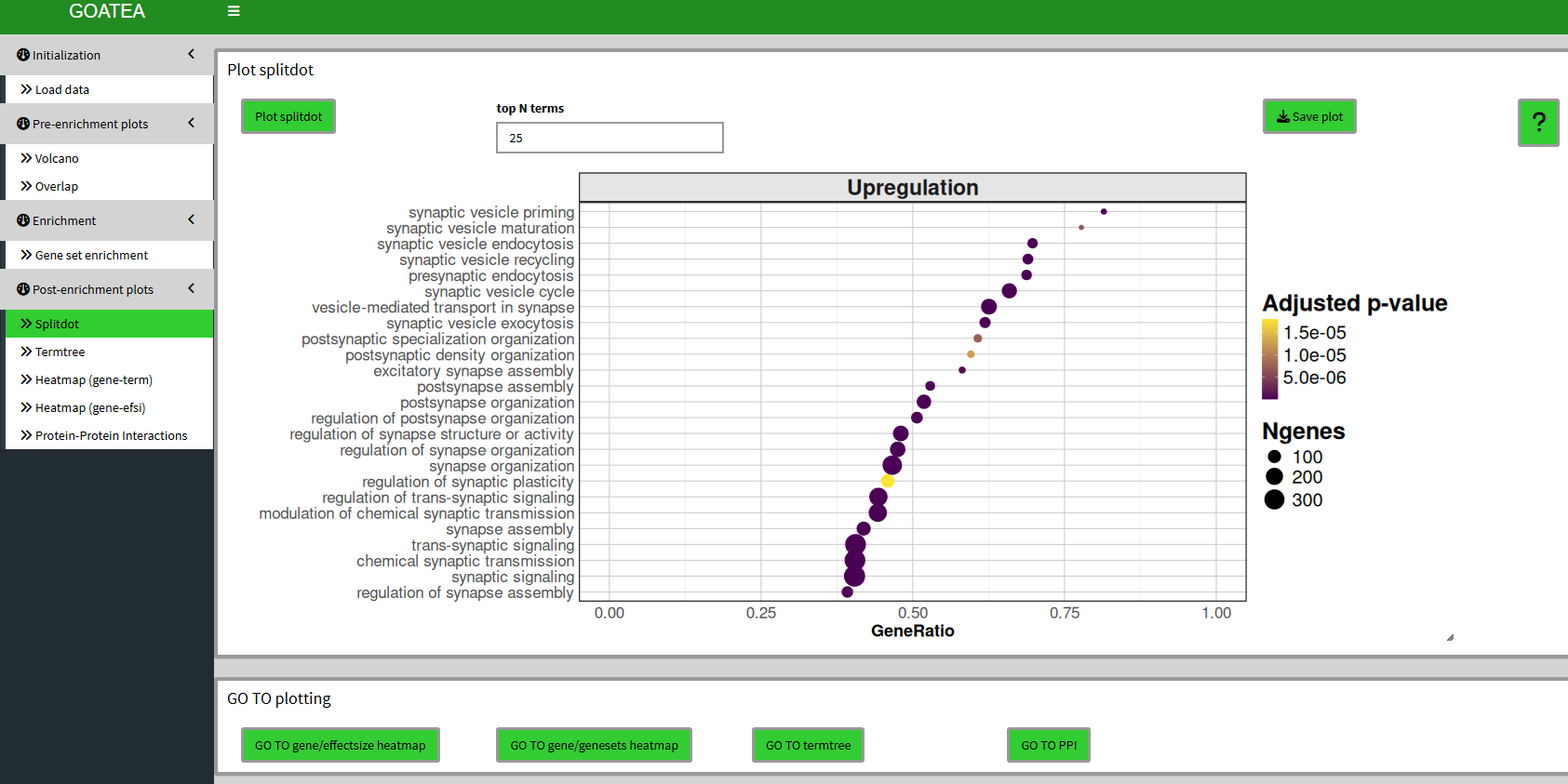Click the Adjusted p-value color gradient legend
Viewport: 1568px width, 784px height.
pos(1269,359)
